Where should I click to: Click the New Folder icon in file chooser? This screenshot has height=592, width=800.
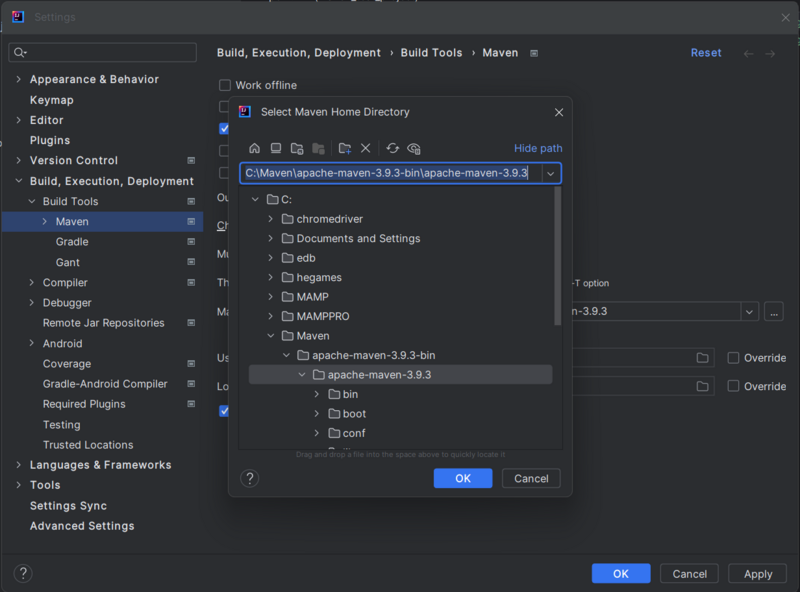(x=345, y=149)
